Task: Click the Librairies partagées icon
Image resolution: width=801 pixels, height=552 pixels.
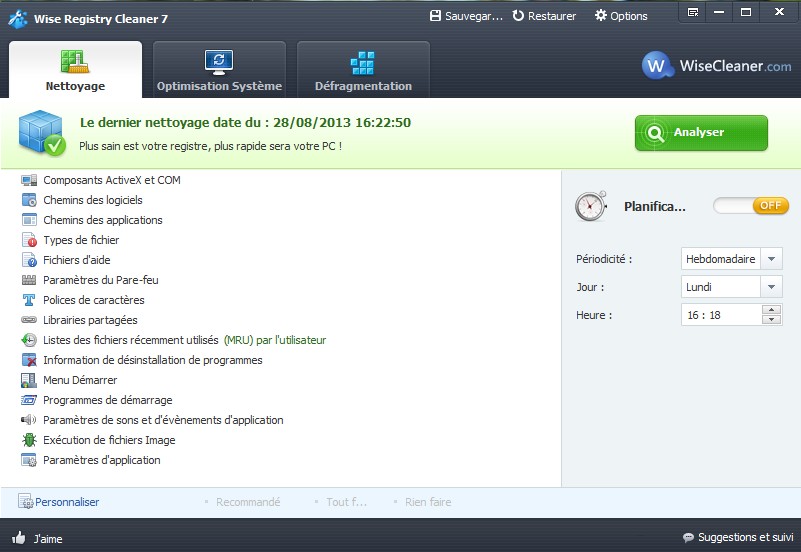Action: (29, 320)
